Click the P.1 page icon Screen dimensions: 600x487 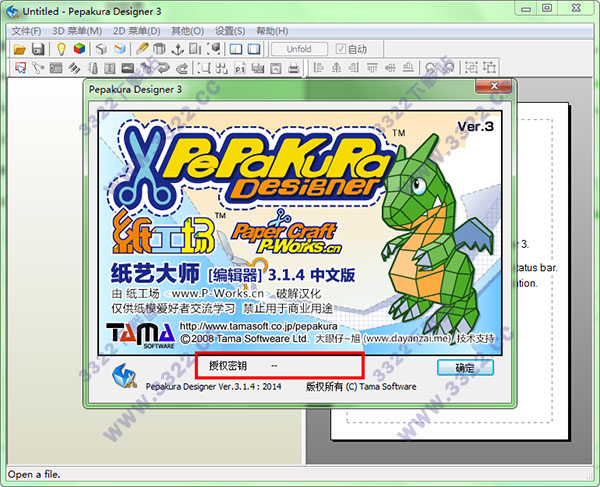pos(240,68)
